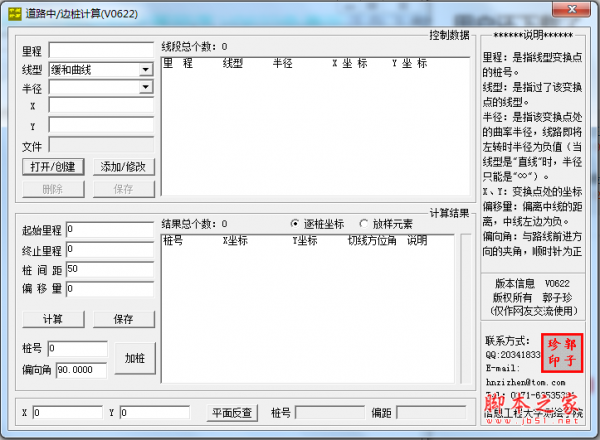
Task: Click the 偏向角 field showing 90.0000
Action: pyautogui.click(x=82, y=370)
